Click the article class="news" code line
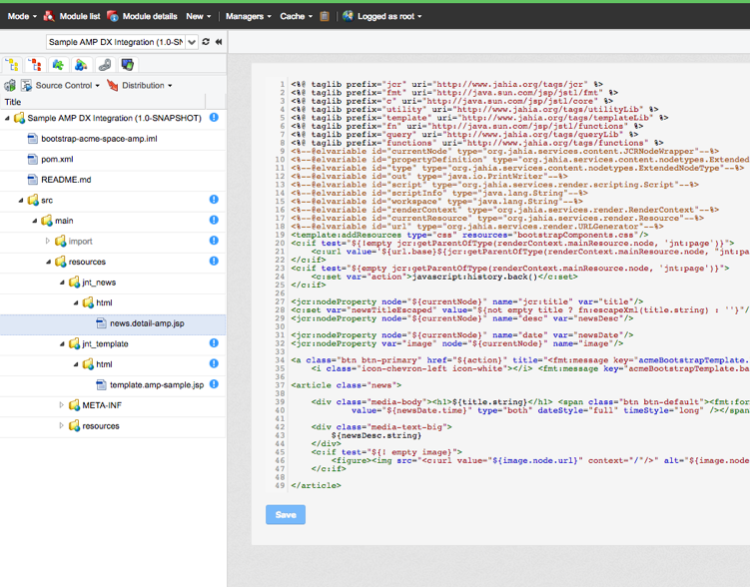 click(346, 386)
